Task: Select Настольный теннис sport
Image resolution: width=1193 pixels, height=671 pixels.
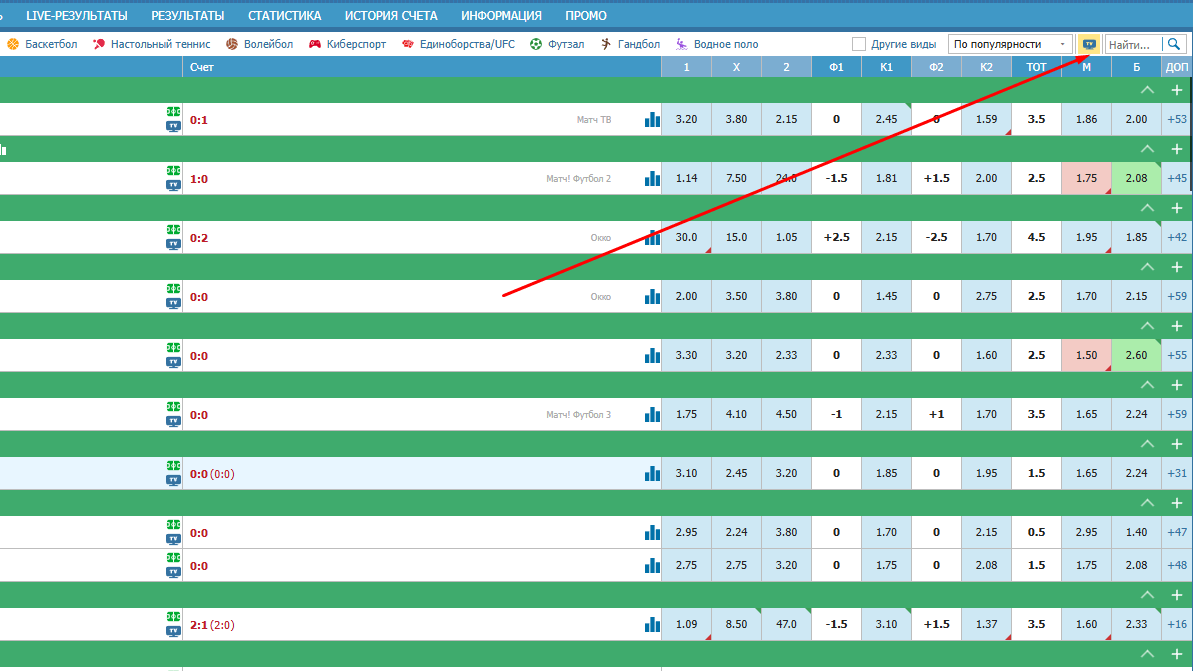Action: click(x=151, y=44)
